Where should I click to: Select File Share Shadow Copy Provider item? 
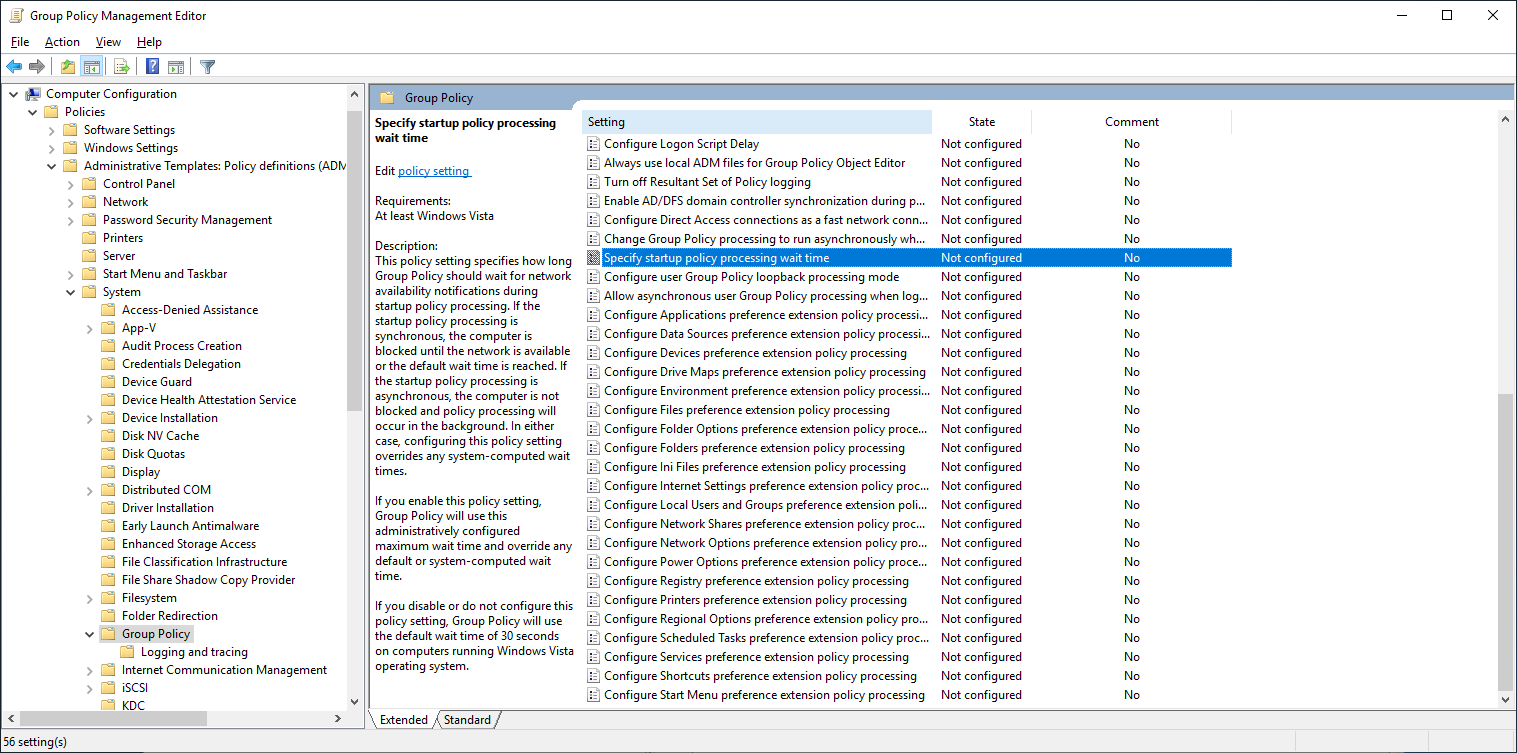click(208, 580)
